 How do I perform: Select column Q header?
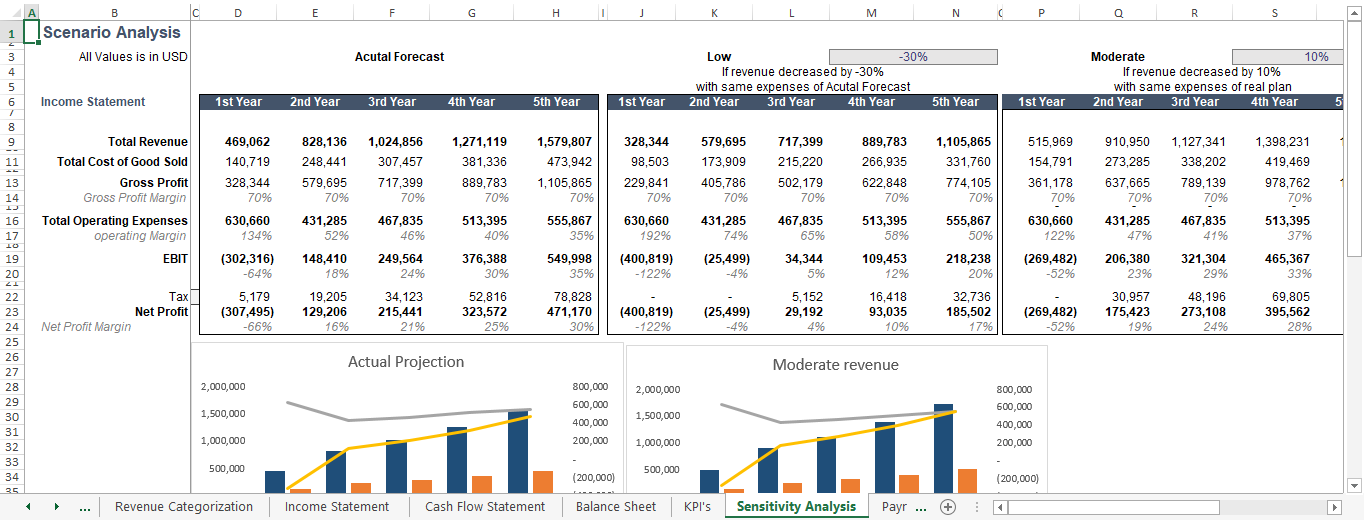pyautogui.click(x=1117, y=12)
